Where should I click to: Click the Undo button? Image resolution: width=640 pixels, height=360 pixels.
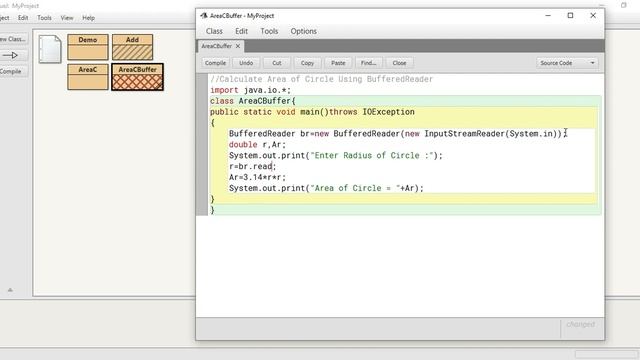coord(246,63)
